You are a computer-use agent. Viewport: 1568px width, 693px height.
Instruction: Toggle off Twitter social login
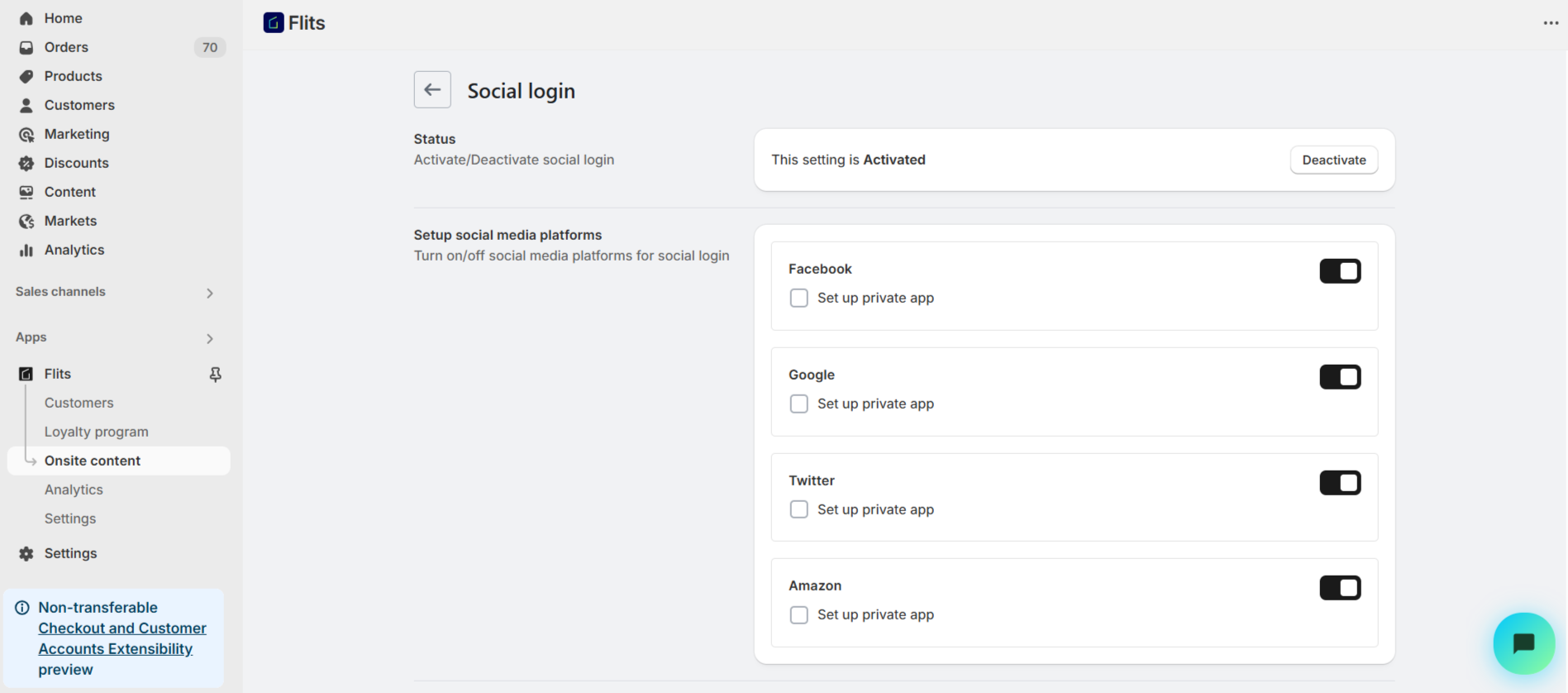1340,482
